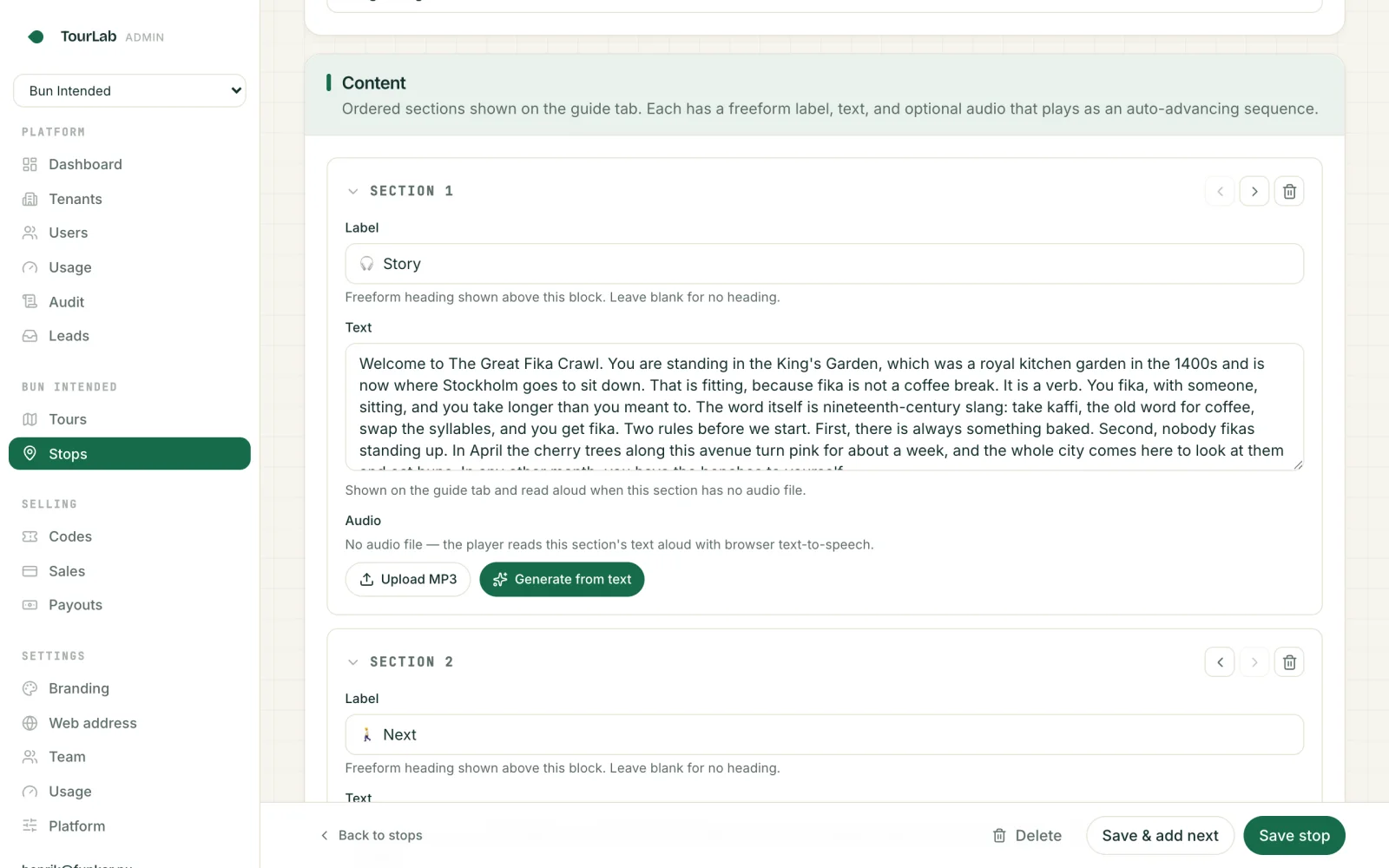This screenshot has height=868, width=1389.
Task: Open the Tours page
Action: (x=129, y=419)
